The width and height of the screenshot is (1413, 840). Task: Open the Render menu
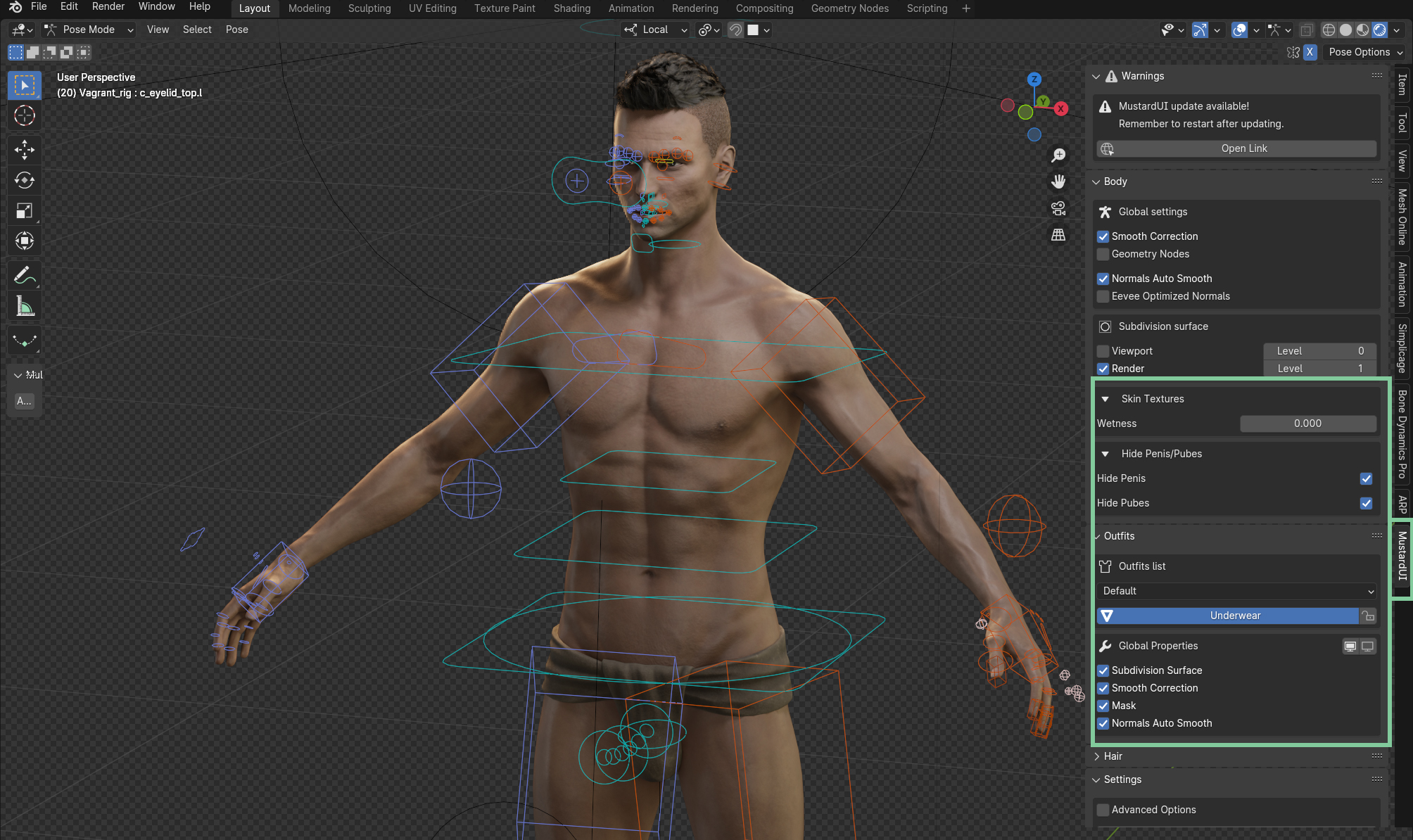(x=108, y=6)
